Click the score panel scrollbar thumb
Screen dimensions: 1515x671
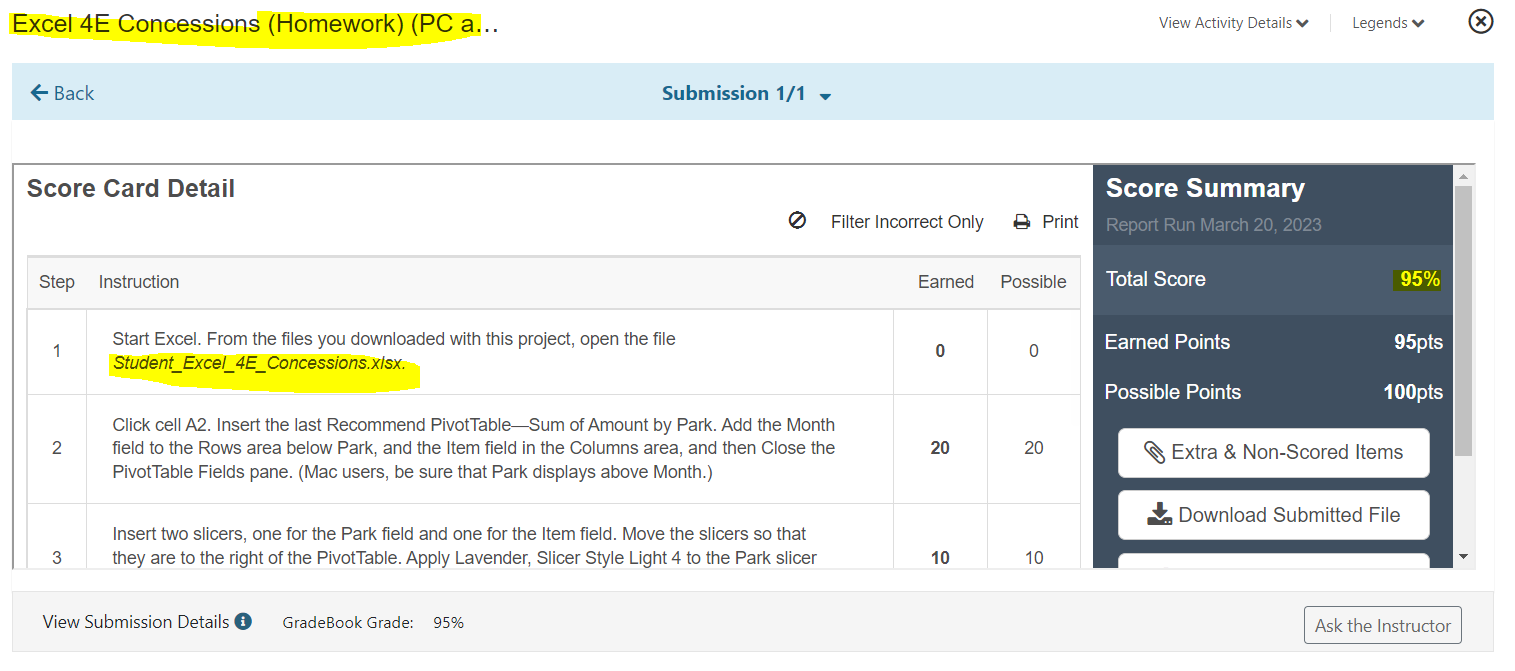point(1463,320)
